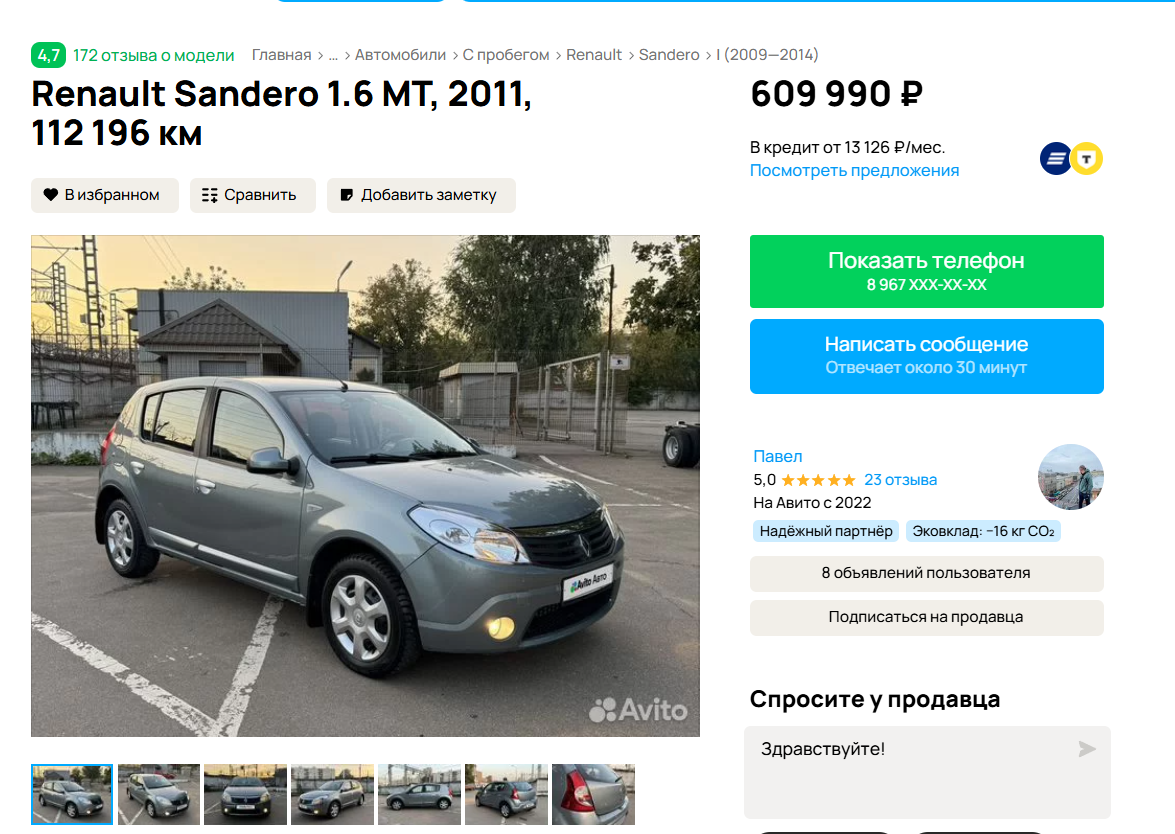This screenshot has width=1175, height=834.
Task: Select the rear taillight thumbnail
Action: 593,794
